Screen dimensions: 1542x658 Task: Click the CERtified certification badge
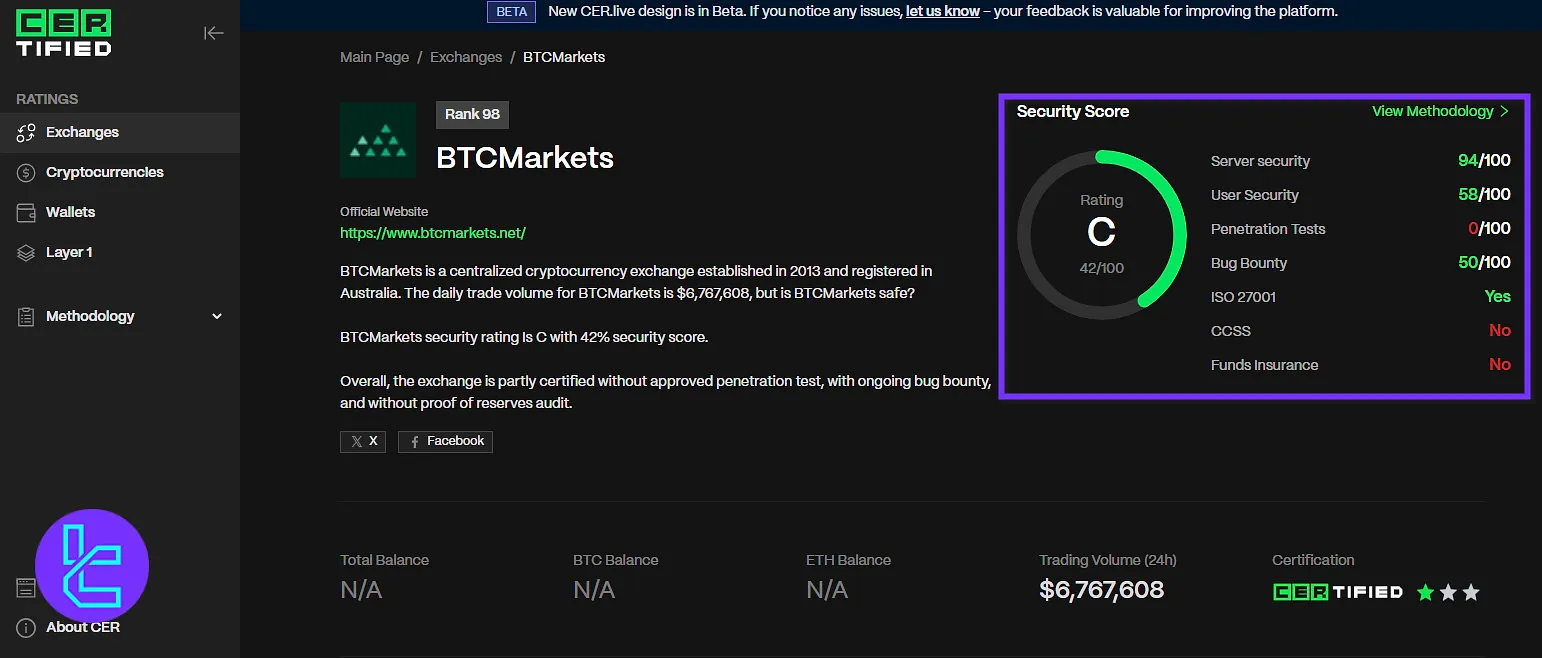coord(1338,591)
